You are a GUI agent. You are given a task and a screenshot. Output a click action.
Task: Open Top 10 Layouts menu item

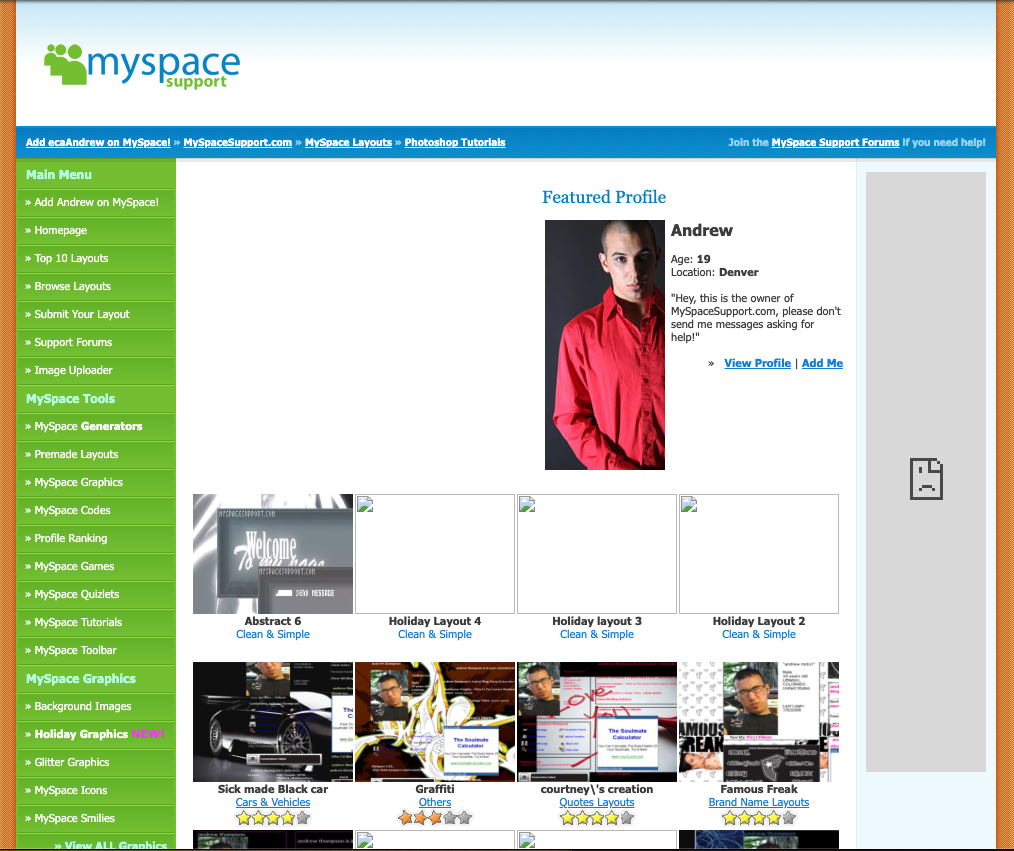tap(96, 258)
